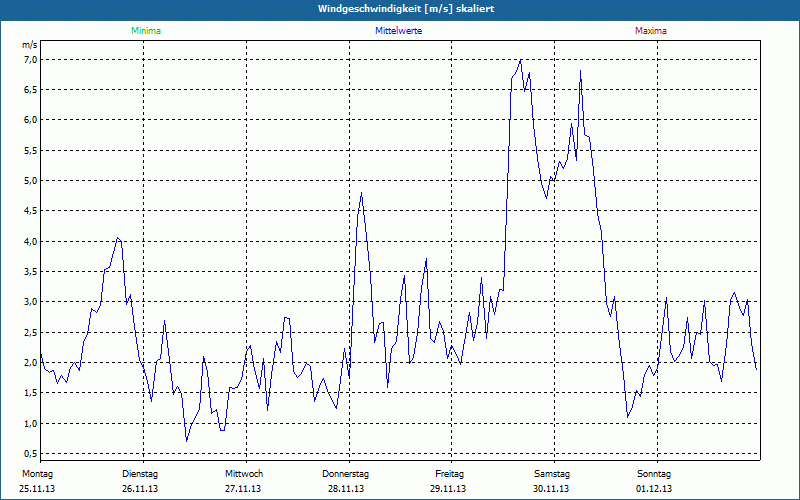The image size is (800, 500).
Task: Click the blue Mittelwerte legend label
Action: tap(398, 31)
